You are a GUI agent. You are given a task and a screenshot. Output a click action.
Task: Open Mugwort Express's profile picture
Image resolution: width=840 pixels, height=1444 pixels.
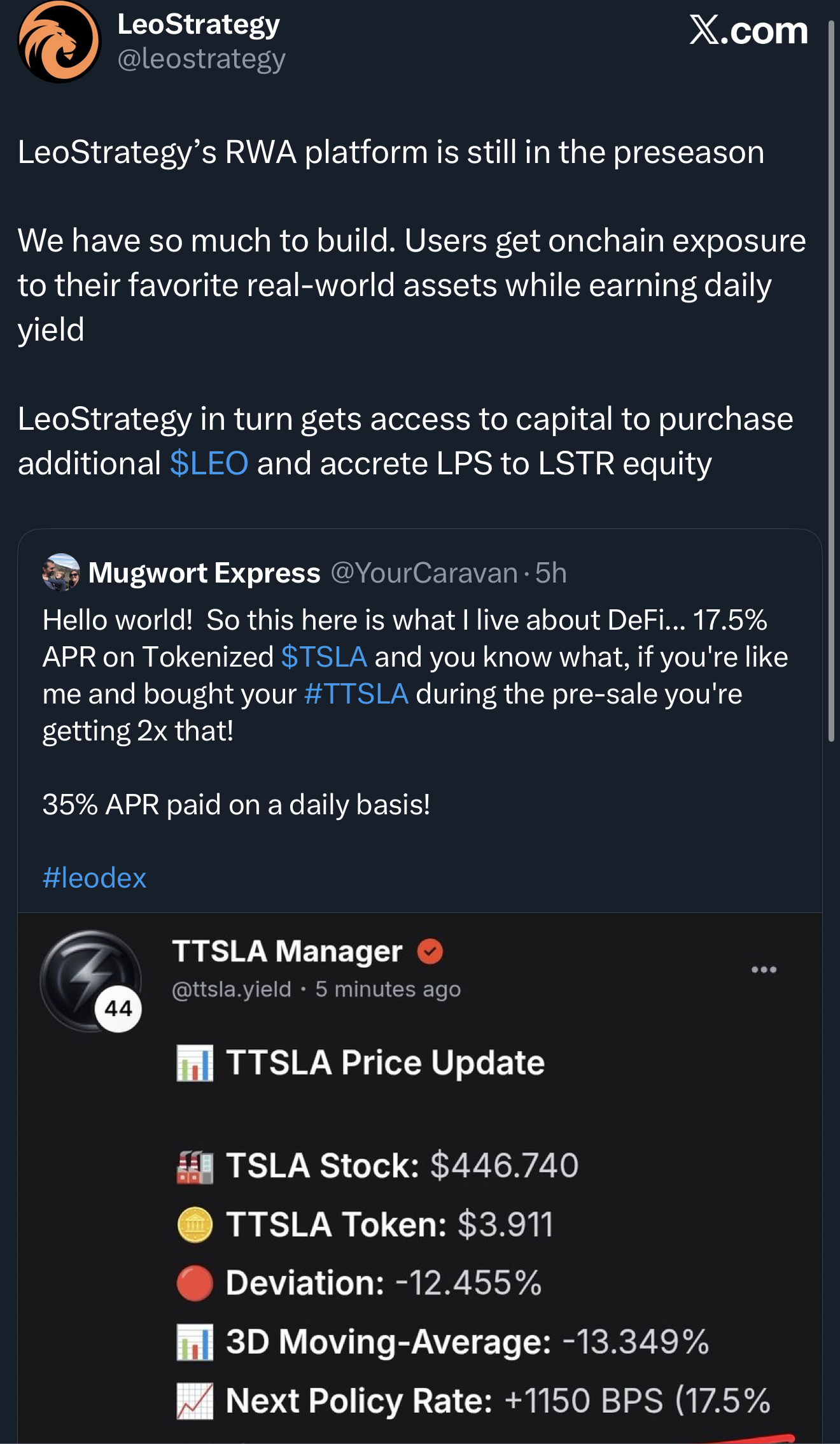(x=61, y=572)
